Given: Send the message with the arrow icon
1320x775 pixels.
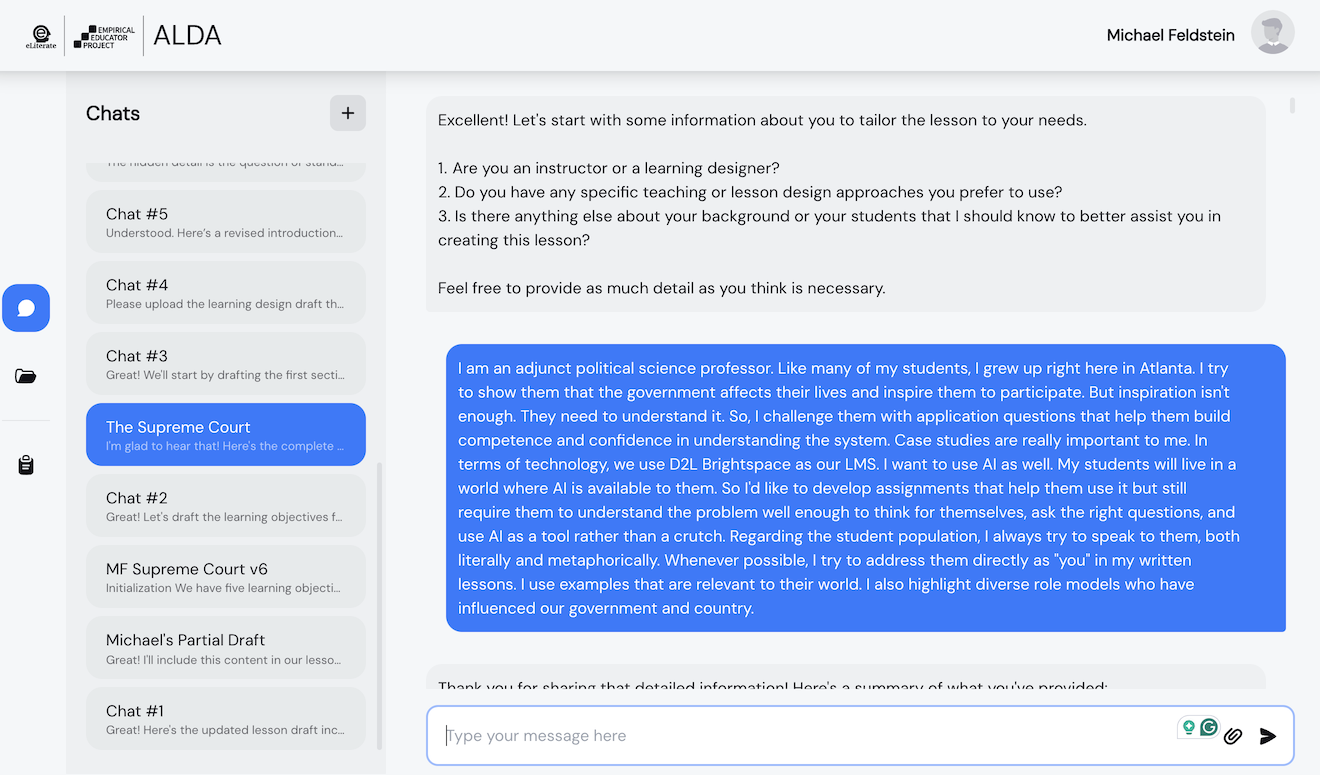Looking at the screenshot, I should pyautogui.click(x=1268, y=735).
